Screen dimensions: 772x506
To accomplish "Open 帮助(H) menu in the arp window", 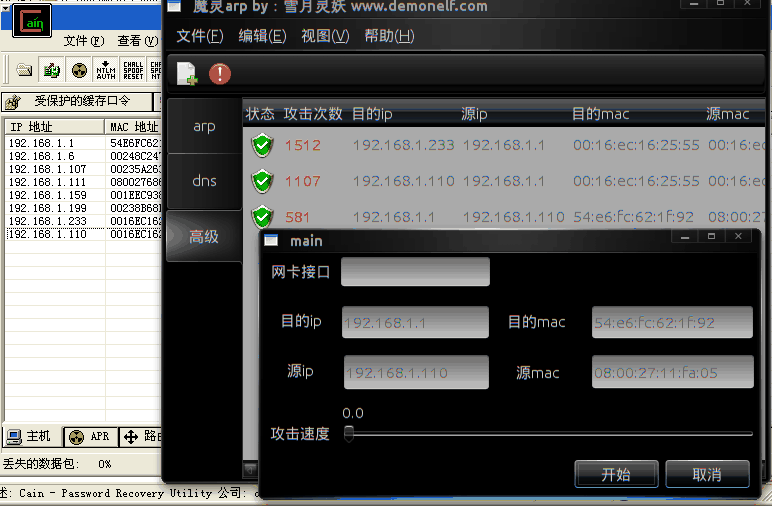I will (x=389, y=36).
